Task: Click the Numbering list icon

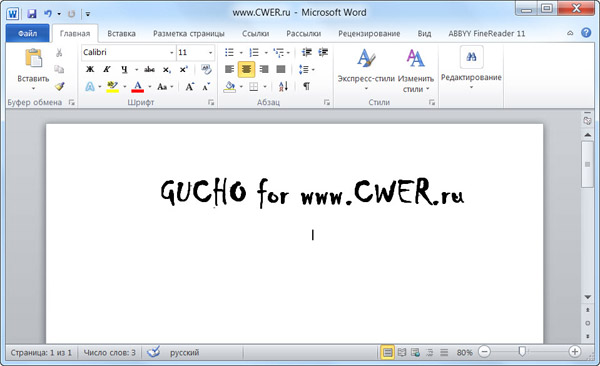Action: 254,52
